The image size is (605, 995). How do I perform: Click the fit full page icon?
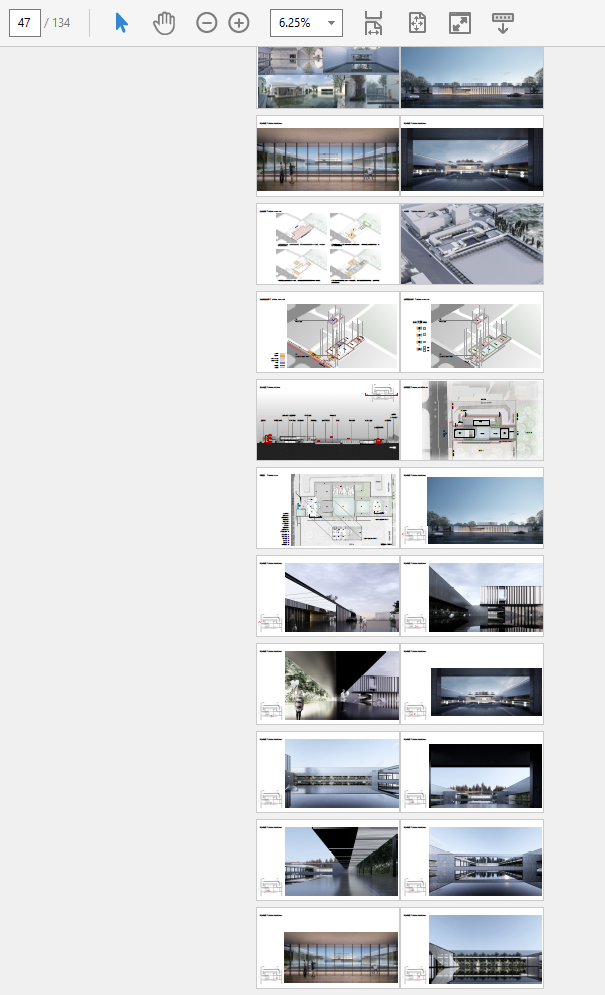tap(417, 23)
